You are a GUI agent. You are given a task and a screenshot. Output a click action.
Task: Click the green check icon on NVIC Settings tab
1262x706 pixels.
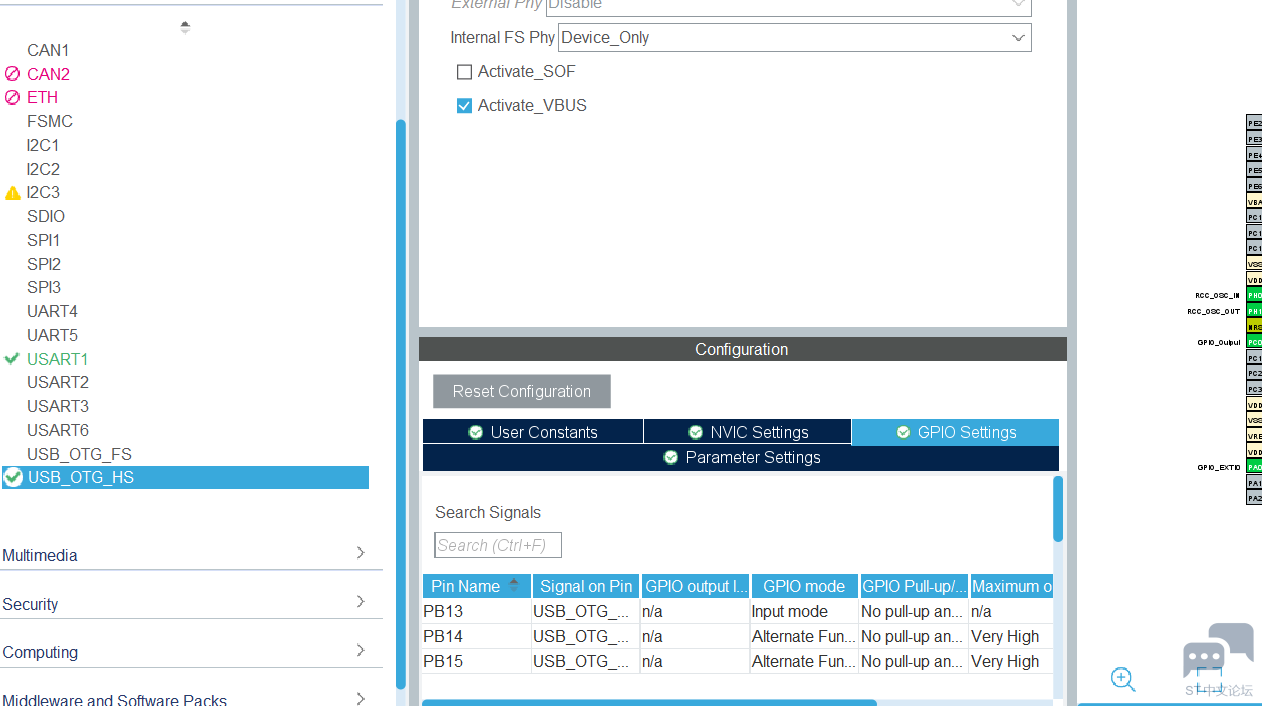coord(696,432)
